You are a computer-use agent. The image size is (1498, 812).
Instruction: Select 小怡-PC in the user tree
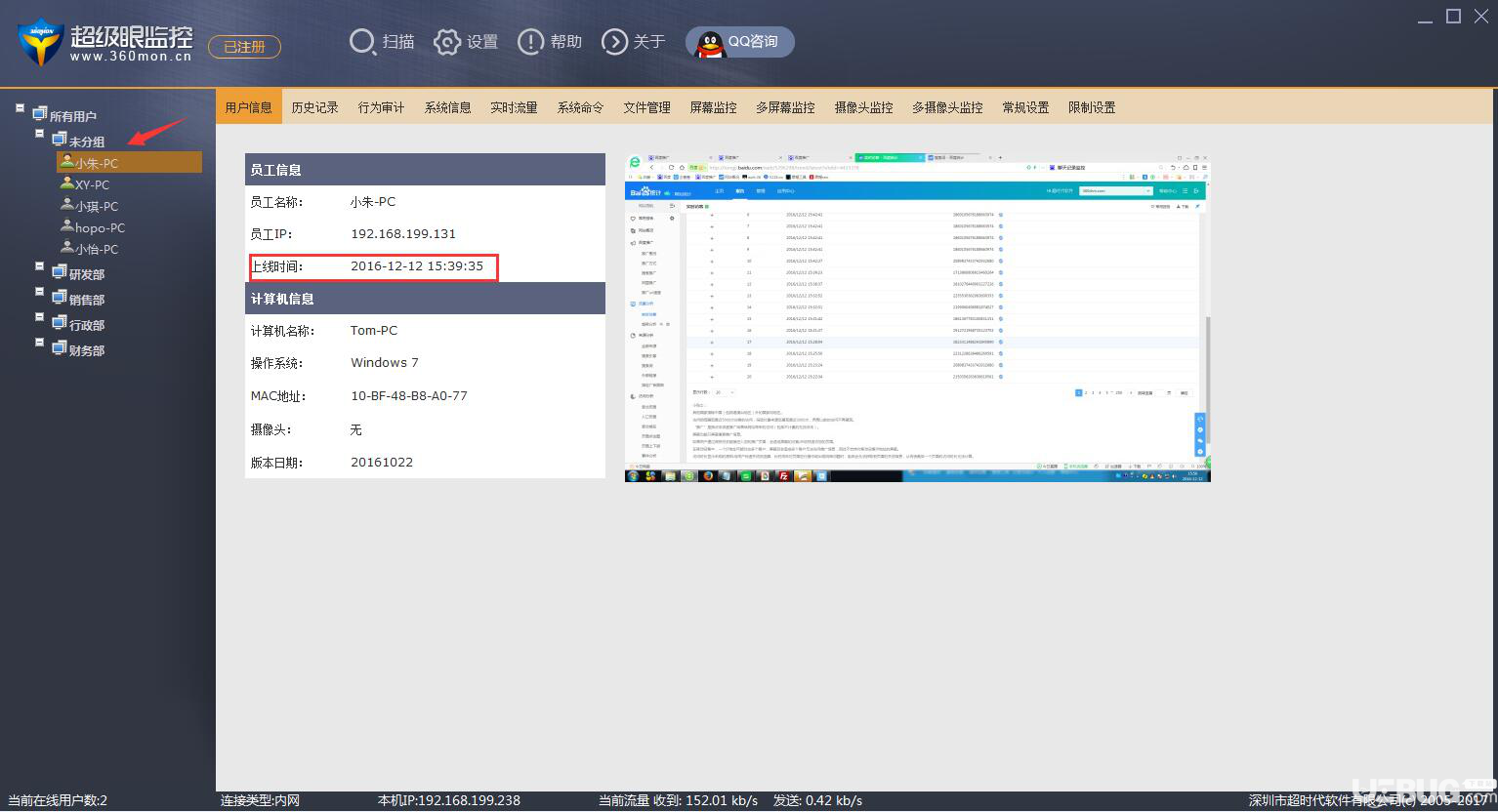[97, 249]
